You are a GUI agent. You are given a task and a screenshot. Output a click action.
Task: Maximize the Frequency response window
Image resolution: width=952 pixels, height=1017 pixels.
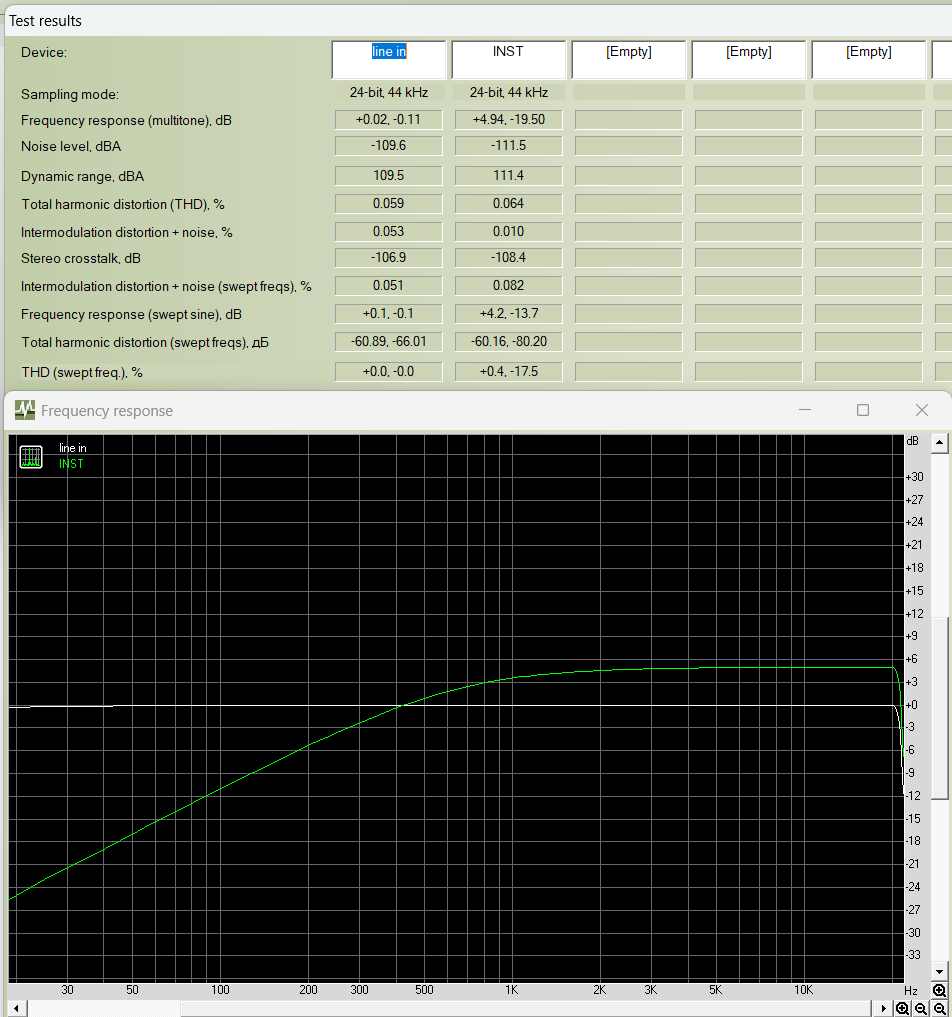click(863, 410)
